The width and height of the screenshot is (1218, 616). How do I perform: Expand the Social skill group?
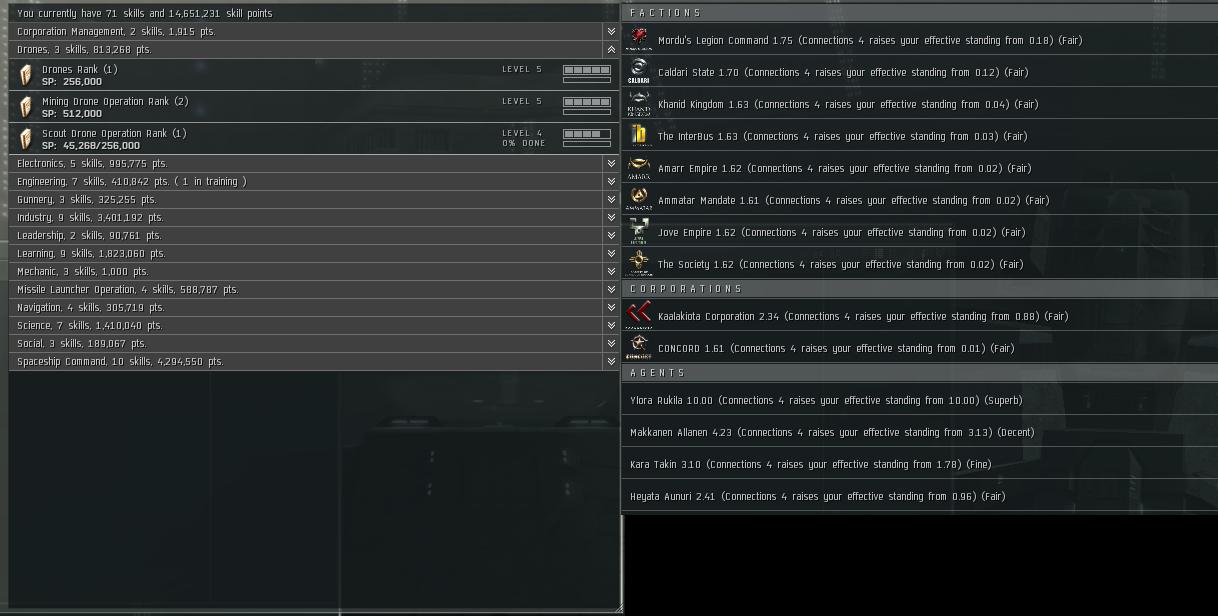point(611,344)
